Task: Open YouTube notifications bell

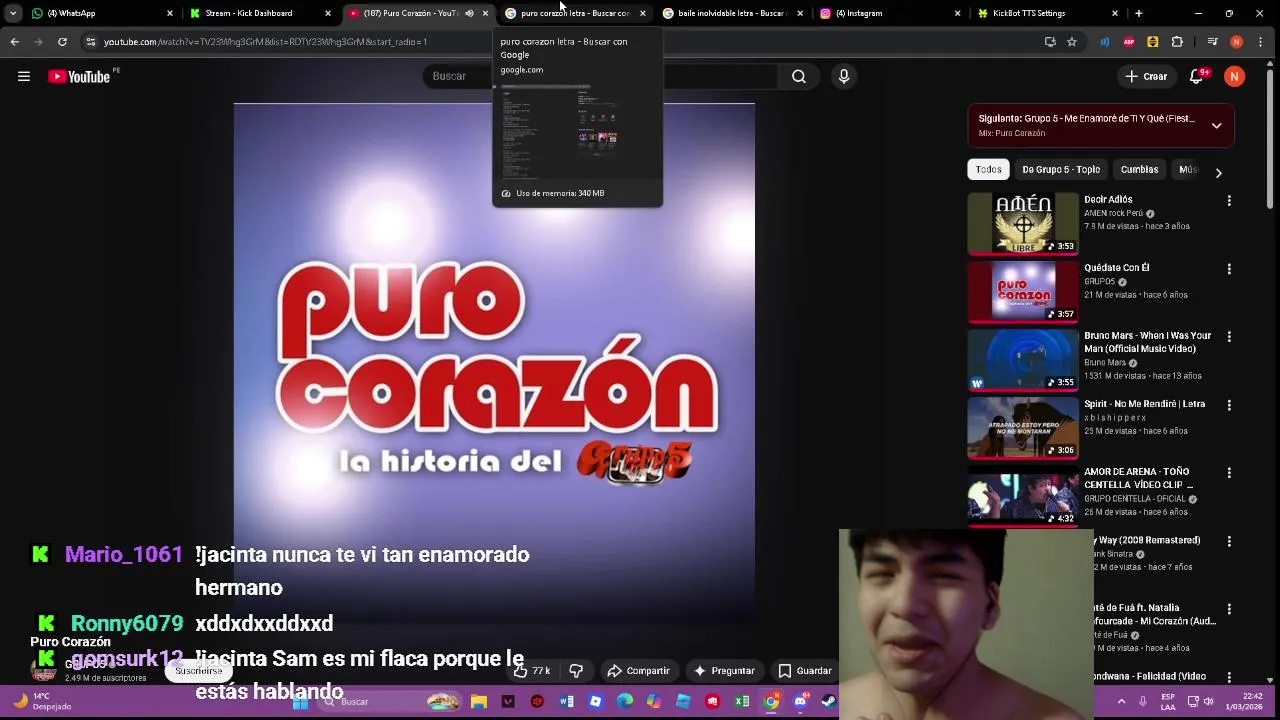Action: pos(1197,76)
